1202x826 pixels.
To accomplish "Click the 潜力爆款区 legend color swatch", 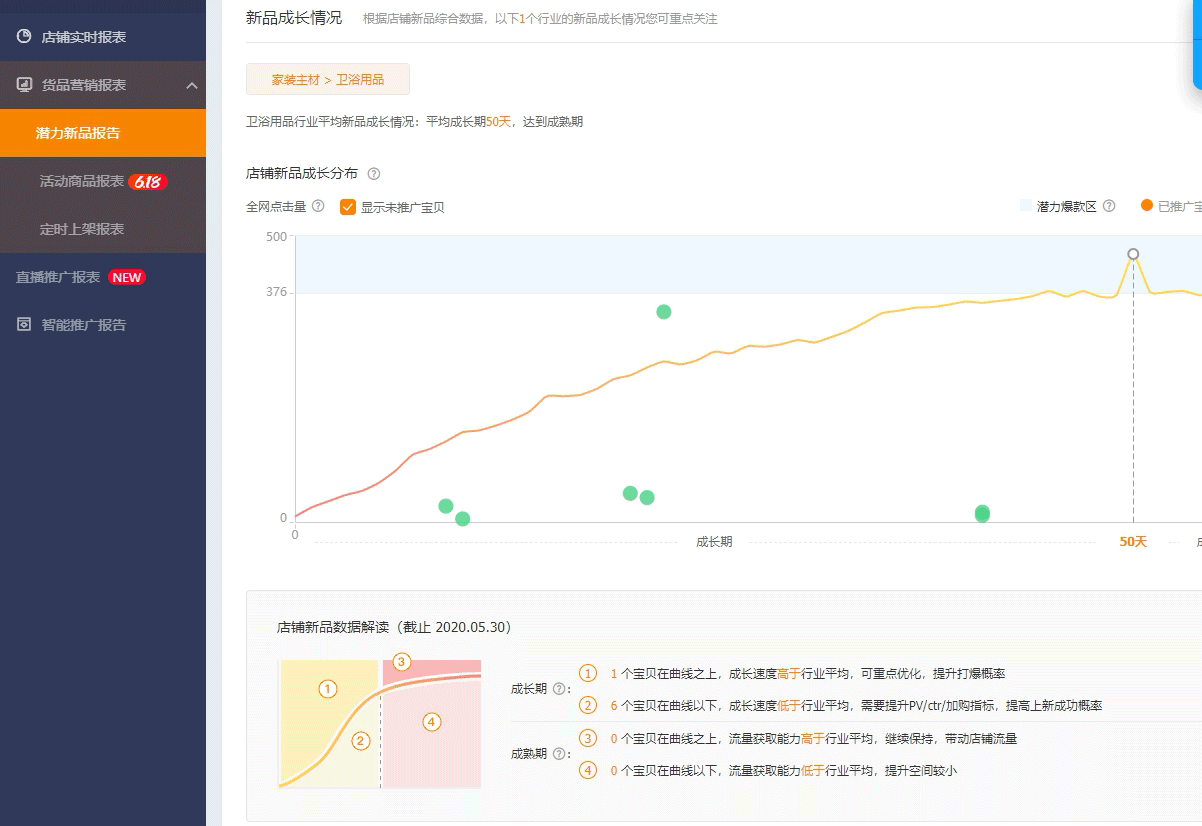I will tap(1026, 206).
